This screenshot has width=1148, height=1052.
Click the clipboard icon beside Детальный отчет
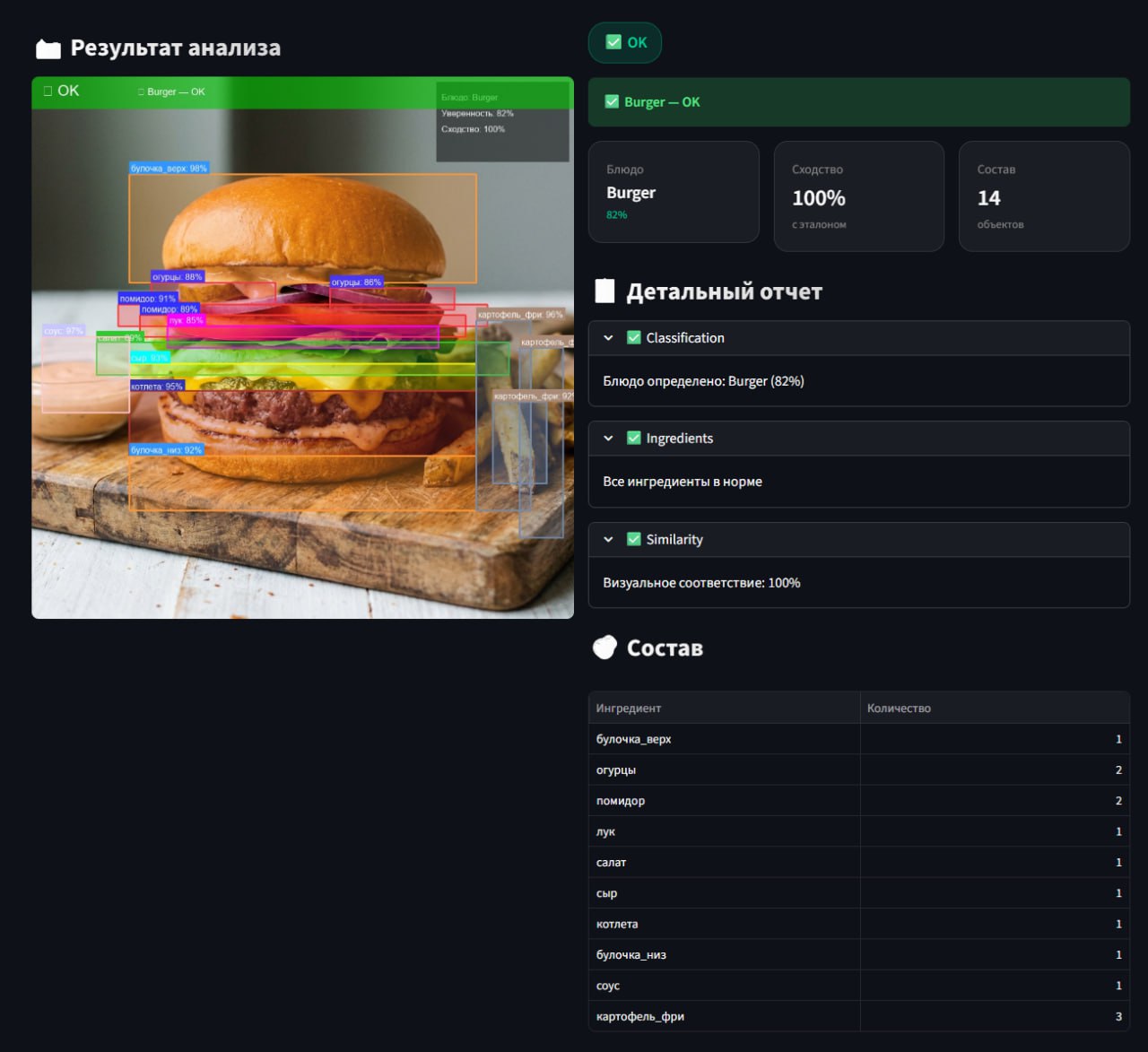pyautogui.click(x=605, y=291)
